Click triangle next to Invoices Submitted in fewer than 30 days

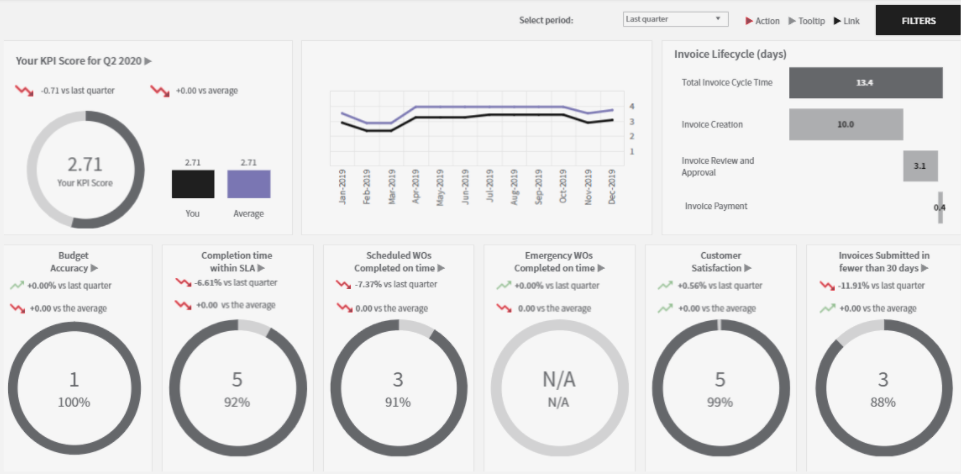[924, 268]
